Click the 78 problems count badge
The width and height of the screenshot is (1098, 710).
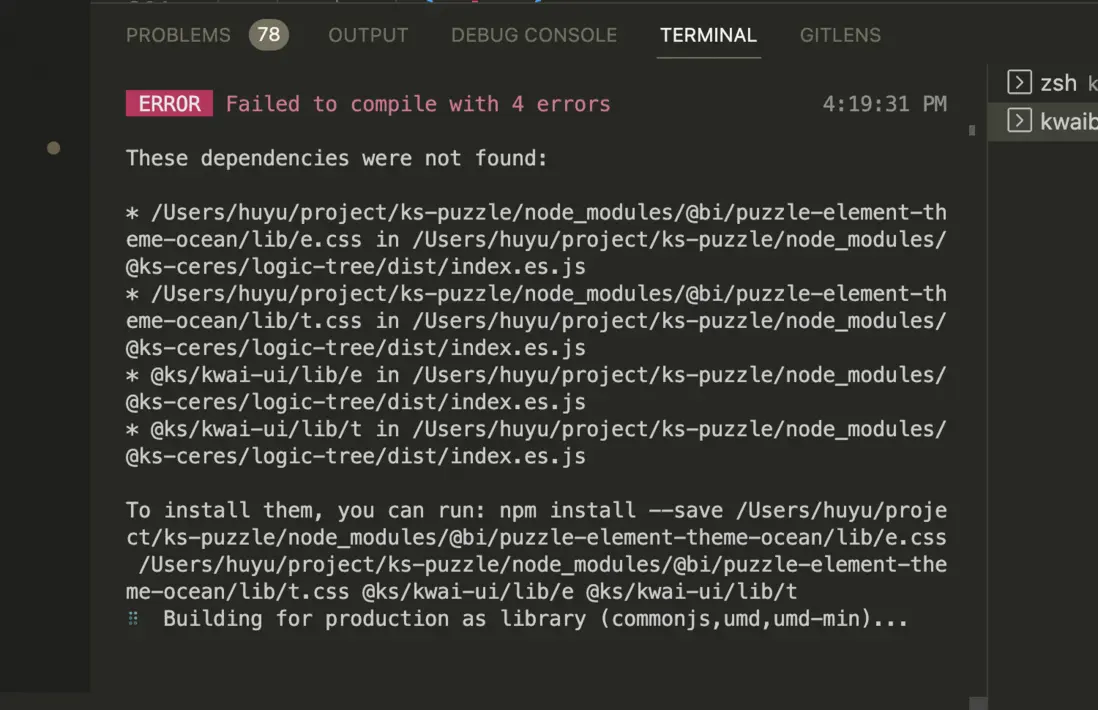click(268, 35)
